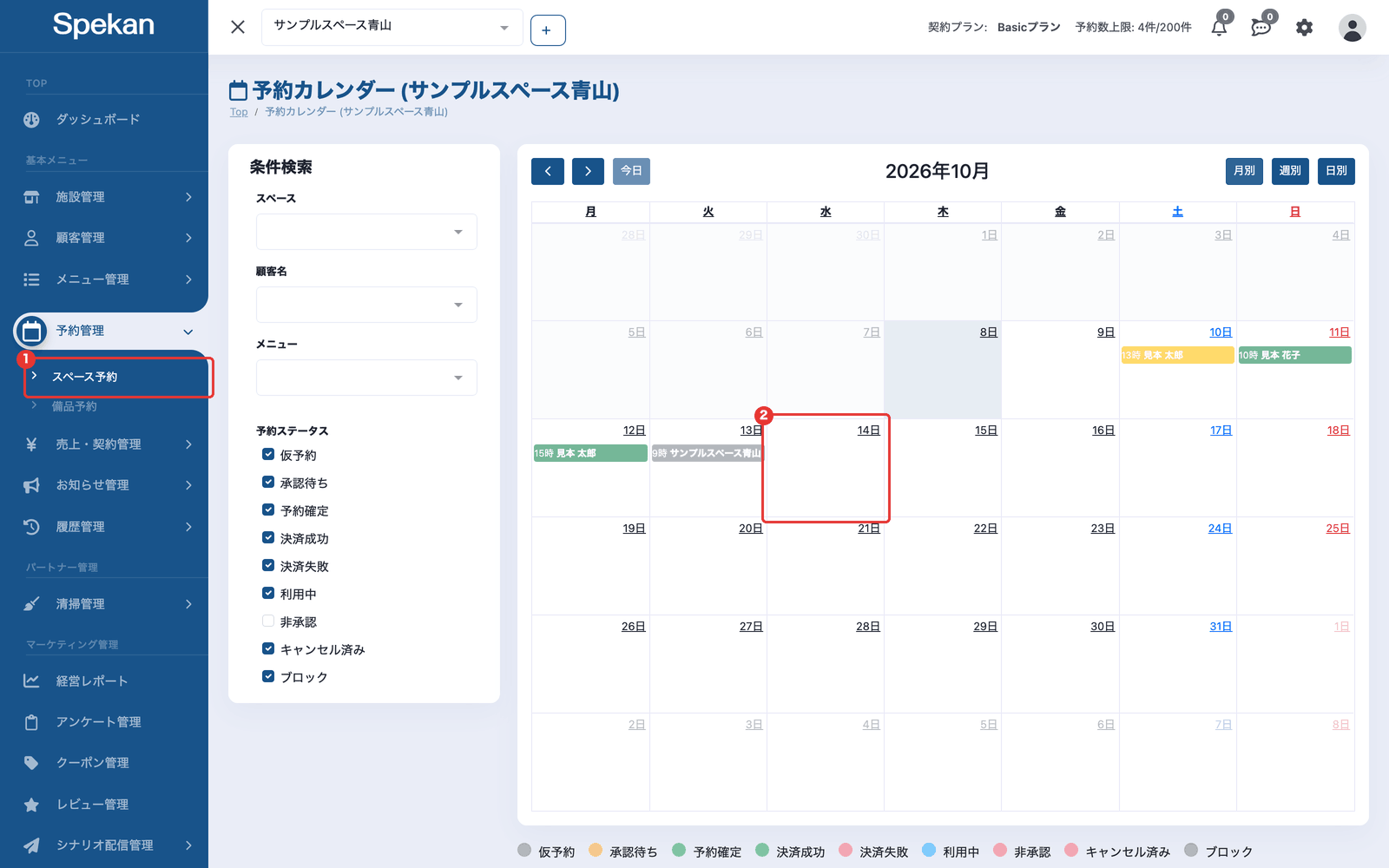Screen dimensions: 1389x868
Task: Open the notifications bell icon
Action: (x=1219, y=28)
